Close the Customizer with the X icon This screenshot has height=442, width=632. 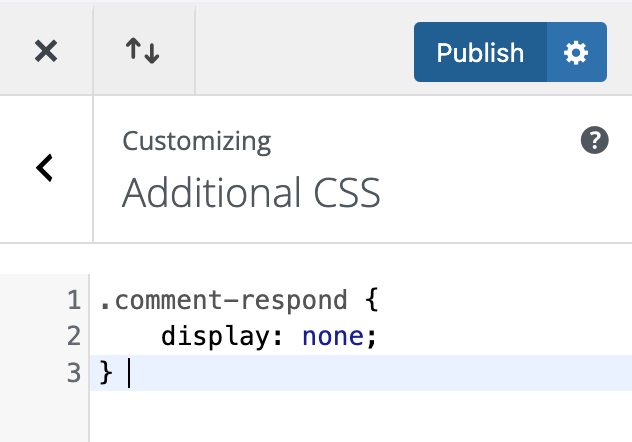(45, 52)
